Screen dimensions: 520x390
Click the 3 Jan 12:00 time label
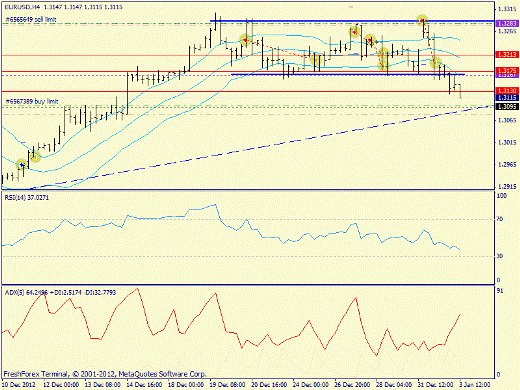click(x=475, y=384)
